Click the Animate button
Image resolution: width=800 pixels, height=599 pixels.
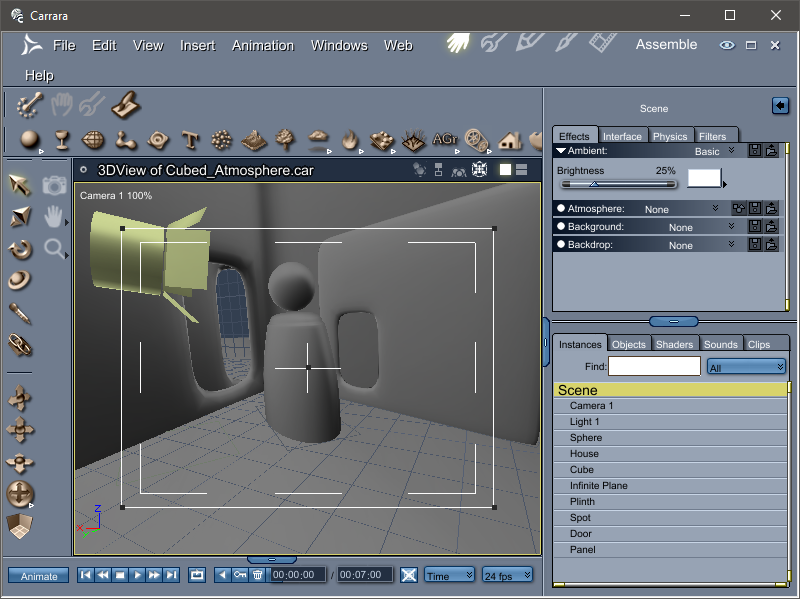[x=39, y=576]
